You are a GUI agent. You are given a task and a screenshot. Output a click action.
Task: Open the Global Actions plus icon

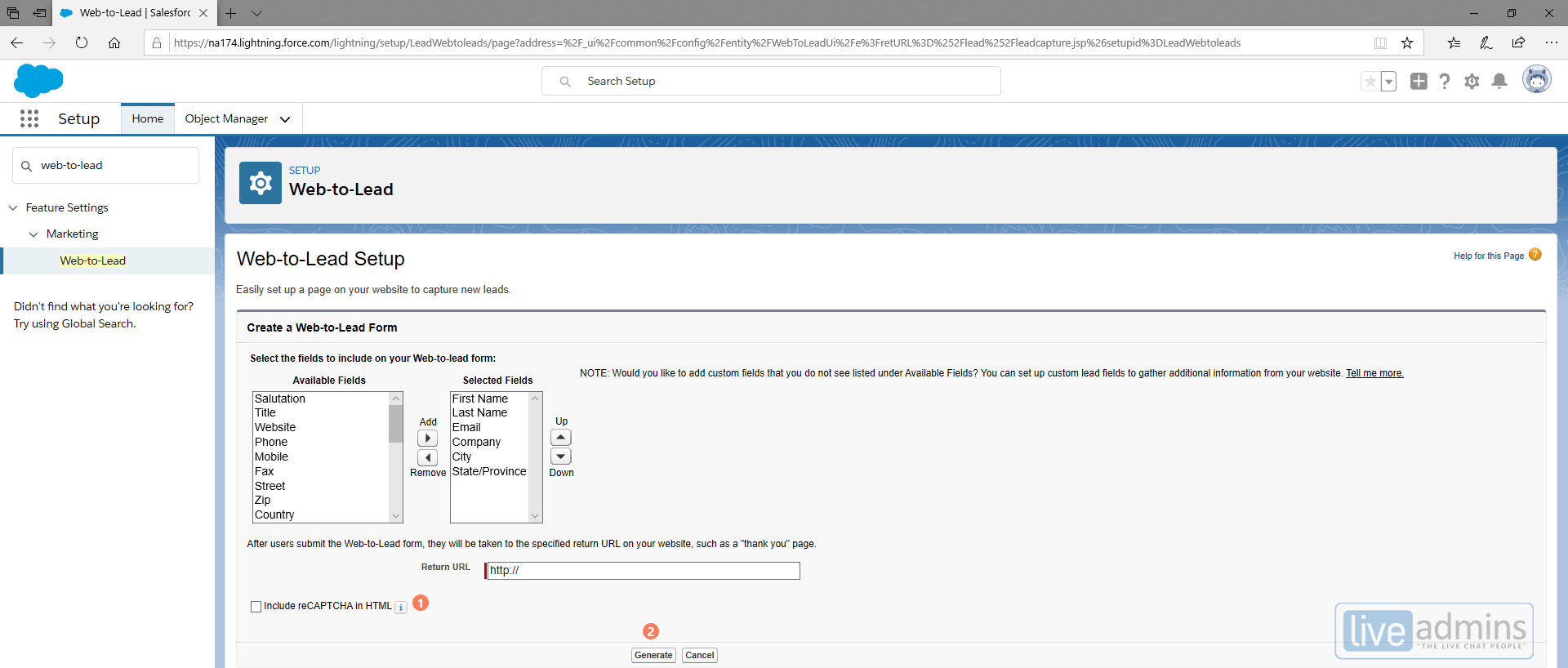[x=1419, y=81]
